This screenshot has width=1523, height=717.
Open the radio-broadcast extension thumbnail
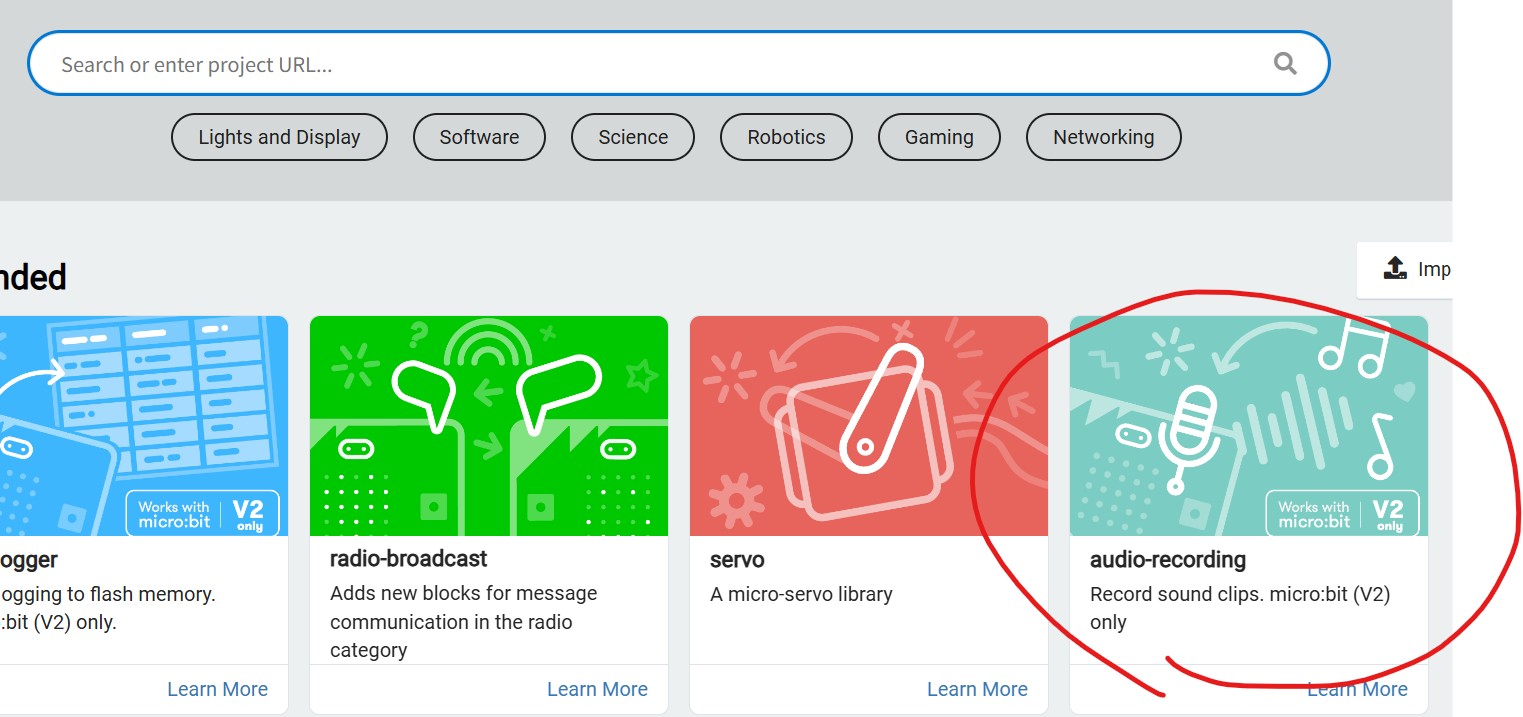coord(489,426)
